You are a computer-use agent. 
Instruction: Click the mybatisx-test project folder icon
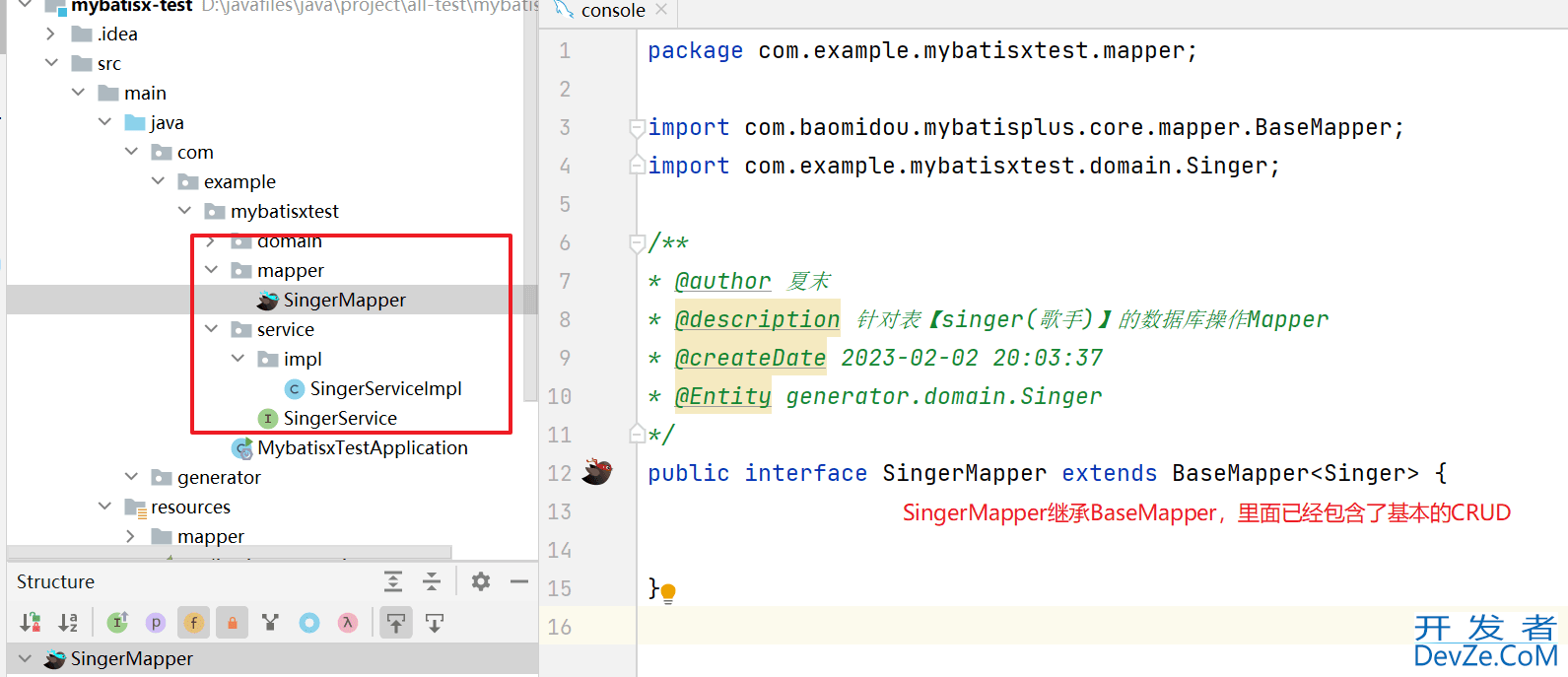[x=55, y=7]
